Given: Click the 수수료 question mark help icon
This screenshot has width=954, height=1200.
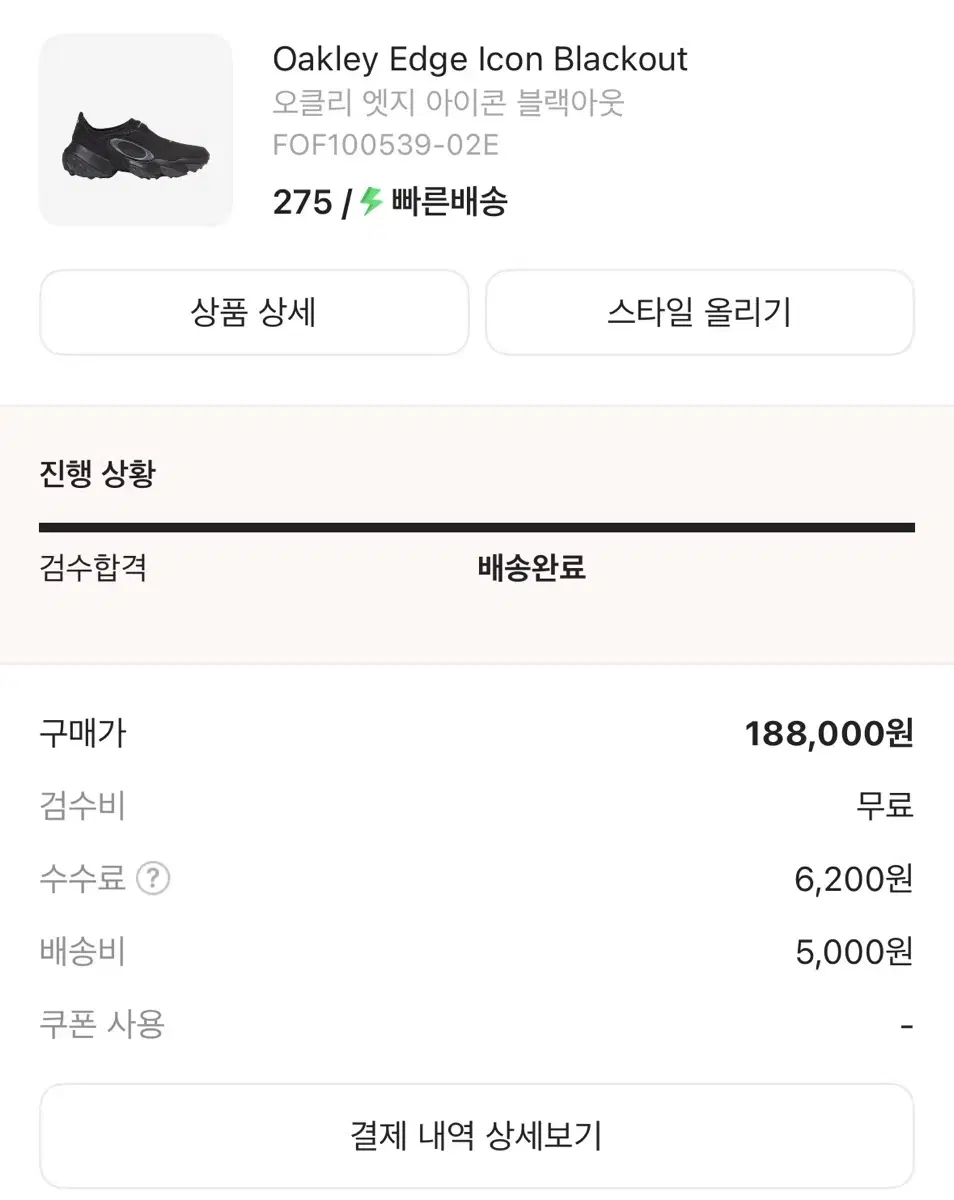Looking at the screenshot, I should (x=153, y=879).
